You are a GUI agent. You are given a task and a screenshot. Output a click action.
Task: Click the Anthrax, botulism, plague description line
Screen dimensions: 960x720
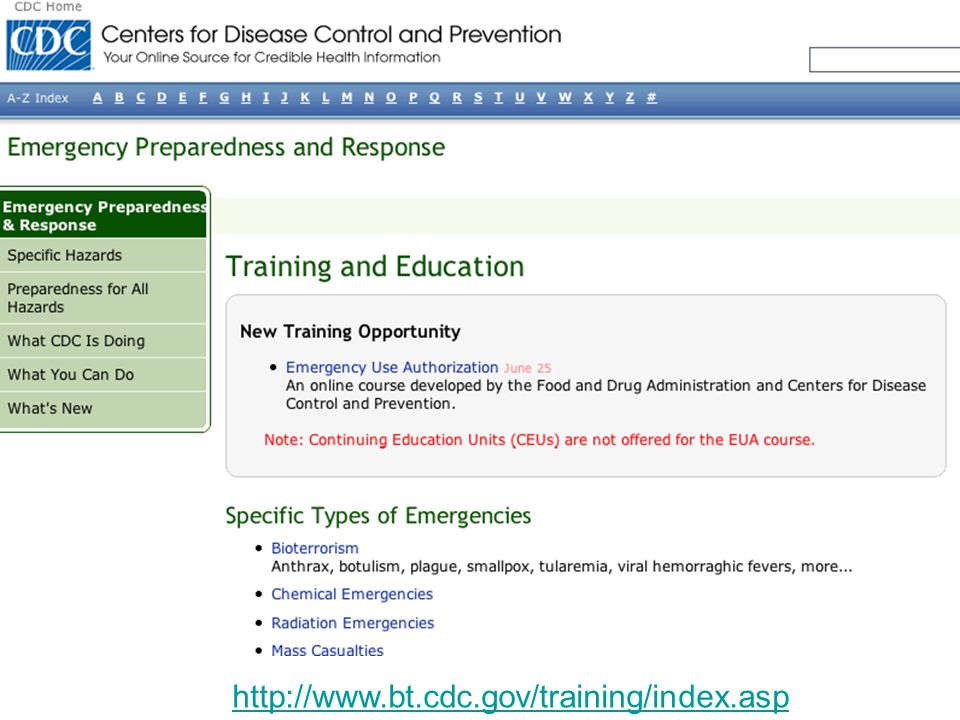tap(561, 567)
